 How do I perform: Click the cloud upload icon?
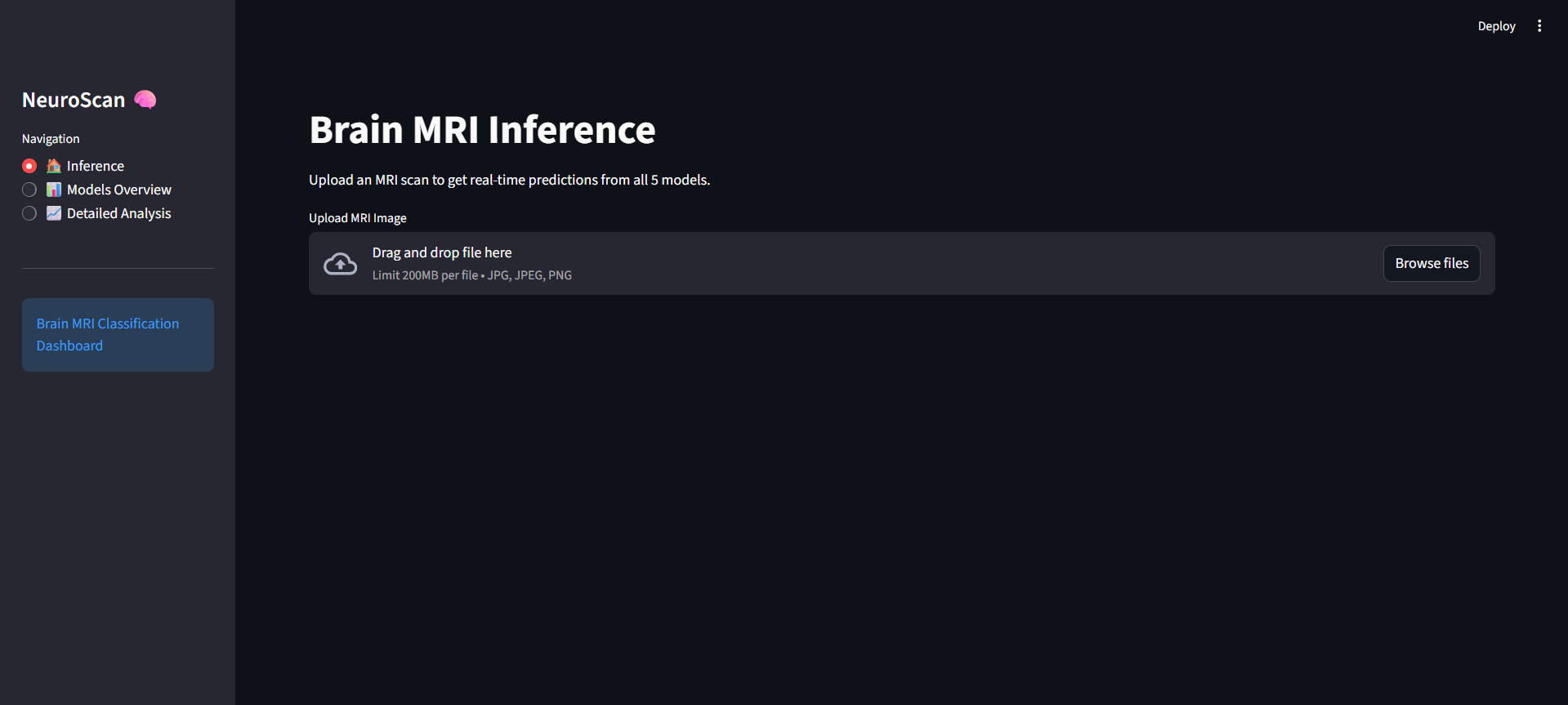pos(340,264)
